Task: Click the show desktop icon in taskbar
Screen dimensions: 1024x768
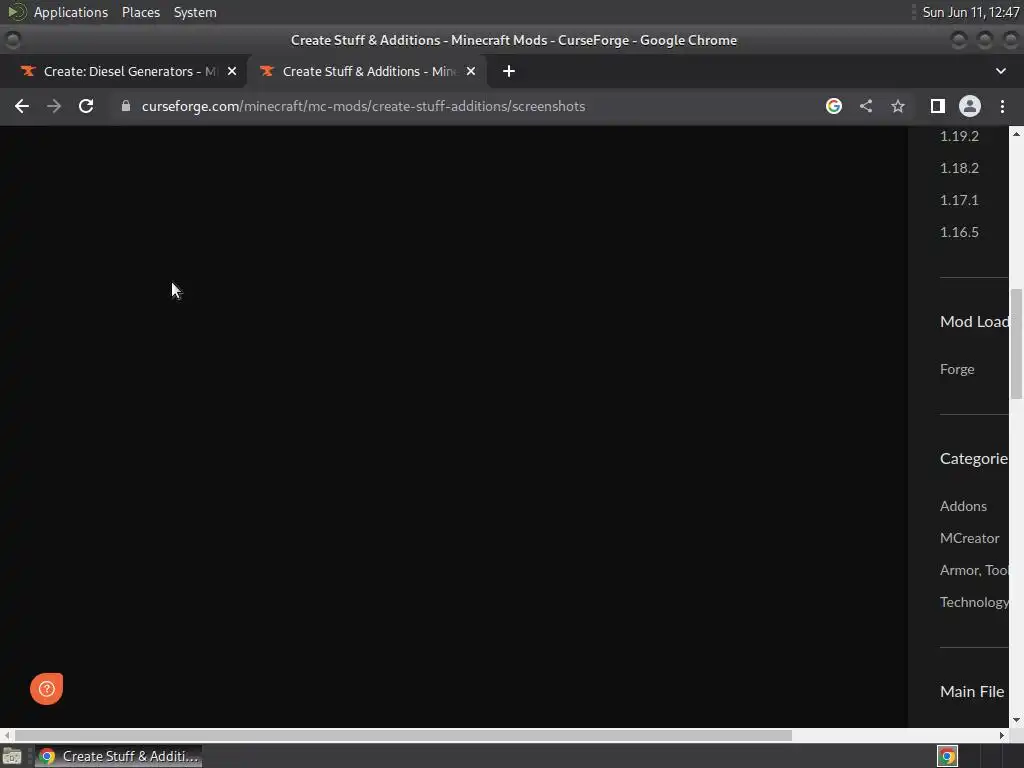Action: [12, 756]
